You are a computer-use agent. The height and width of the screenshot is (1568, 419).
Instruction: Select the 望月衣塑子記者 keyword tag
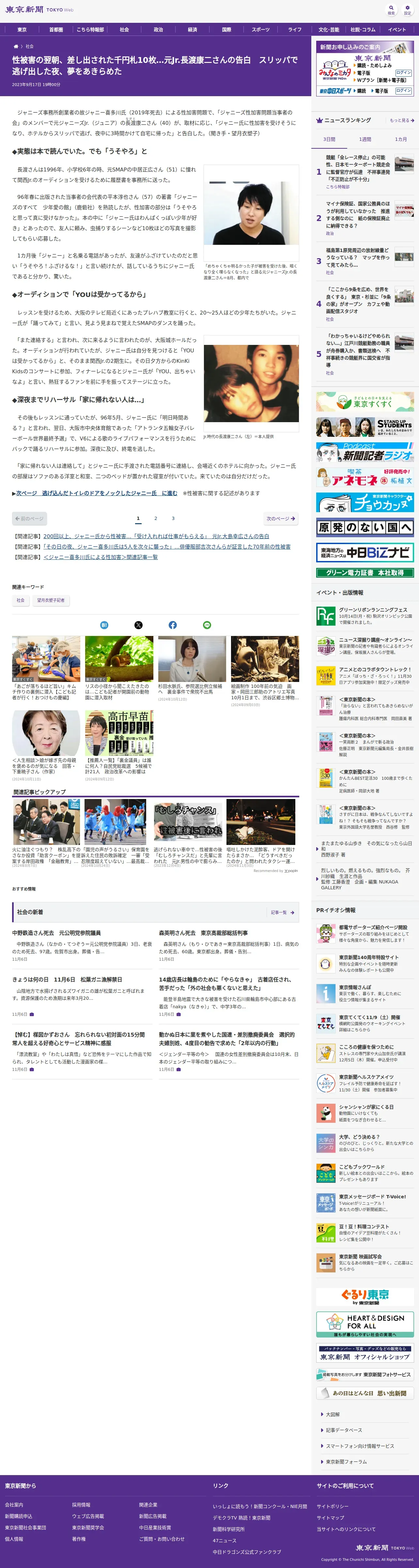tap(51, 600)
